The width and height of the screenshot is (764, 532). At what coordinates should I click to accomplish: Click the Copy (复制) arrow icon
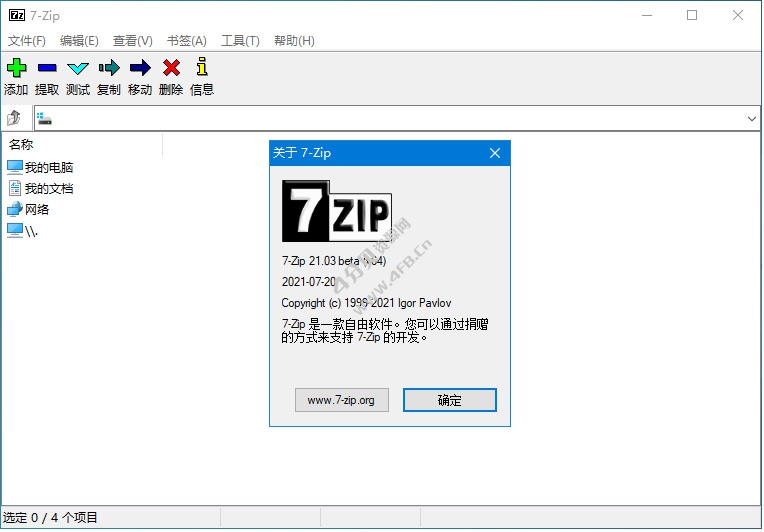point(109,68)
